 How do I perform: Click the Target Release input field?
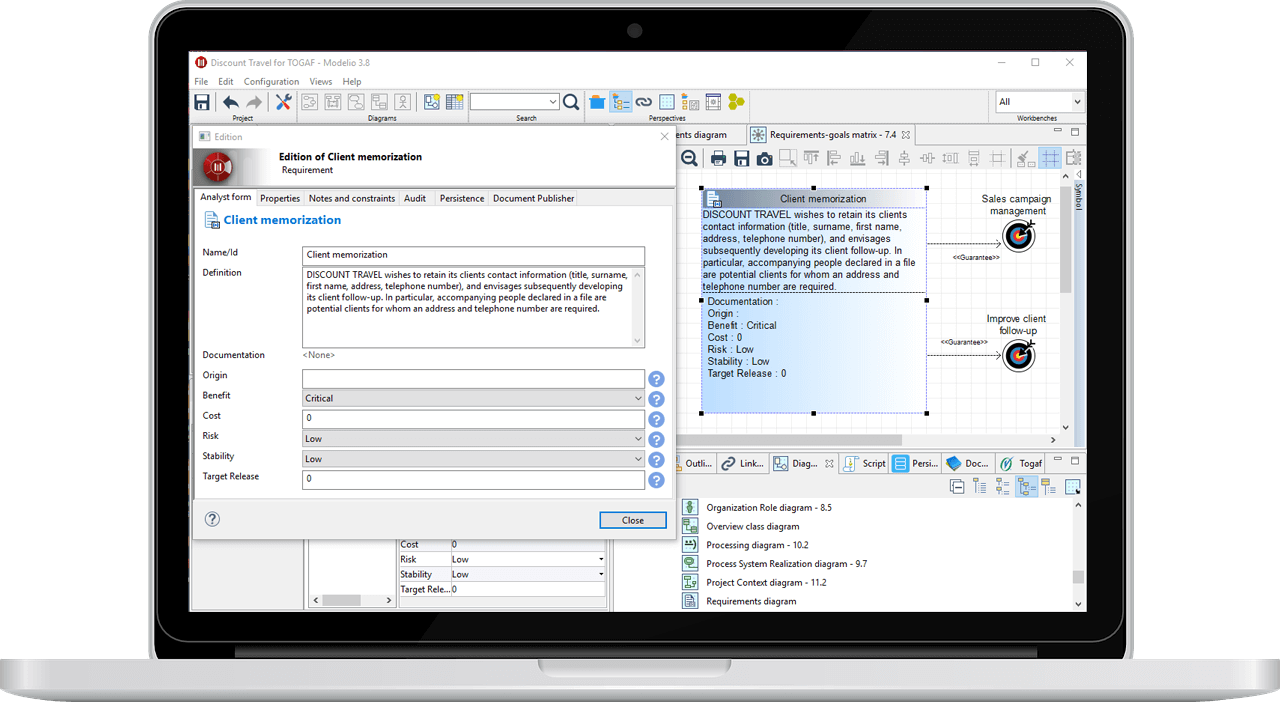click(473, 479)
